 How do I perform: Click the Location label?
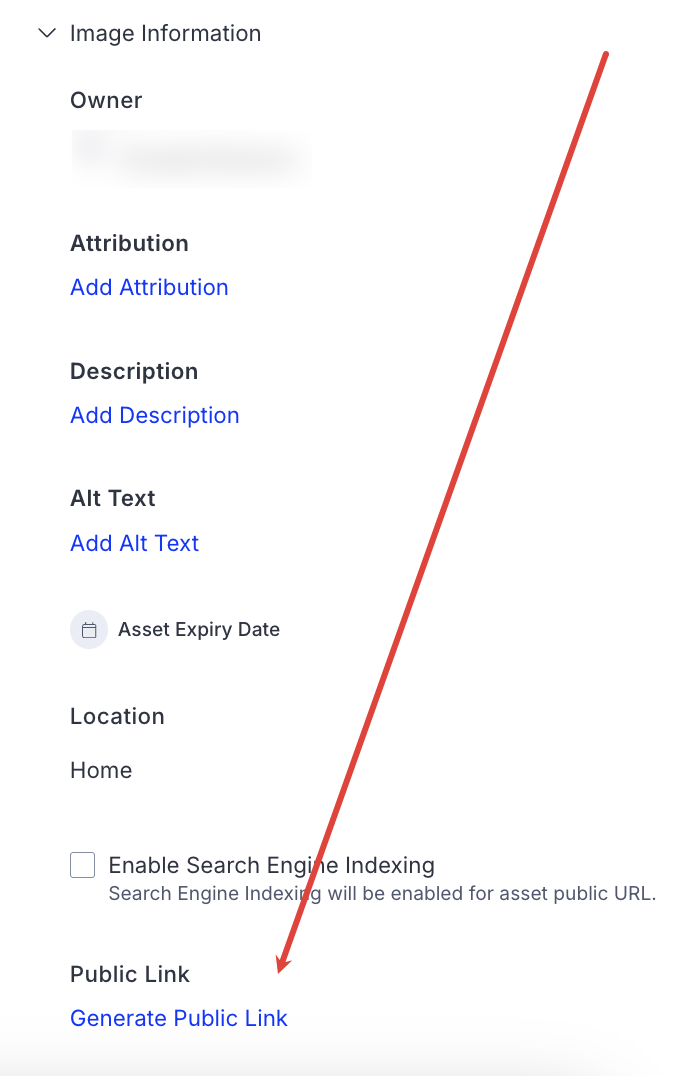(117, 716)
